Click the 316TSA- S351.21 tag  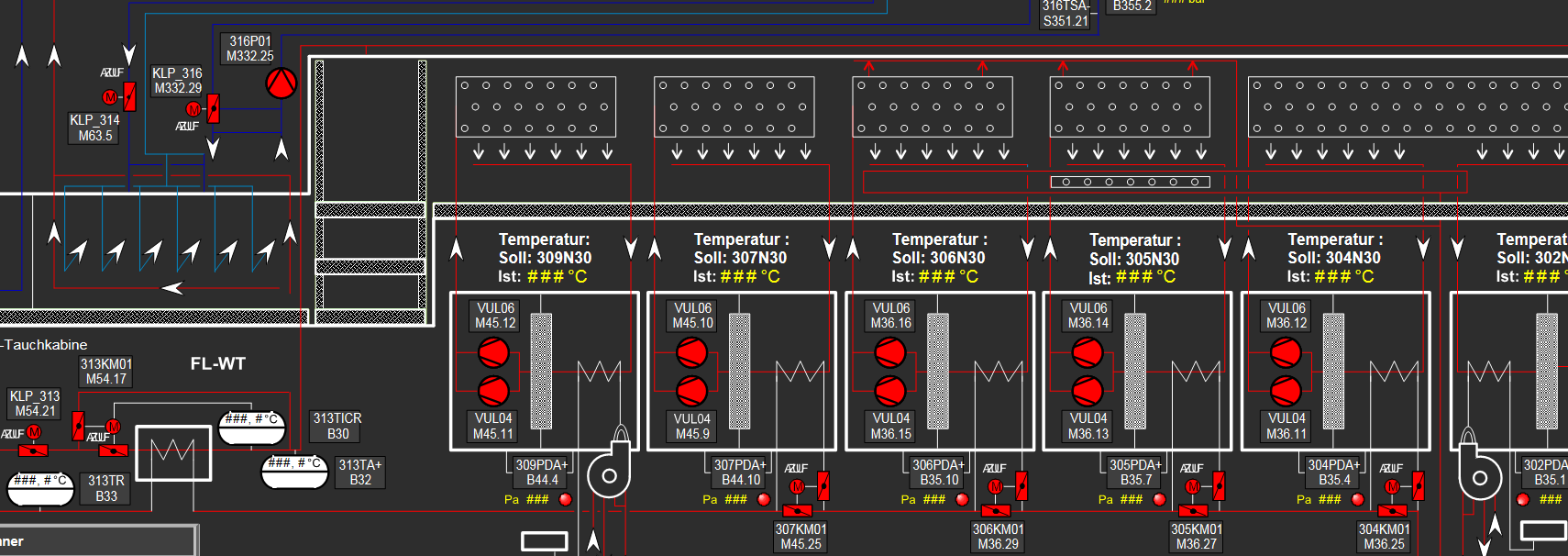click(x=1066, y=13)
